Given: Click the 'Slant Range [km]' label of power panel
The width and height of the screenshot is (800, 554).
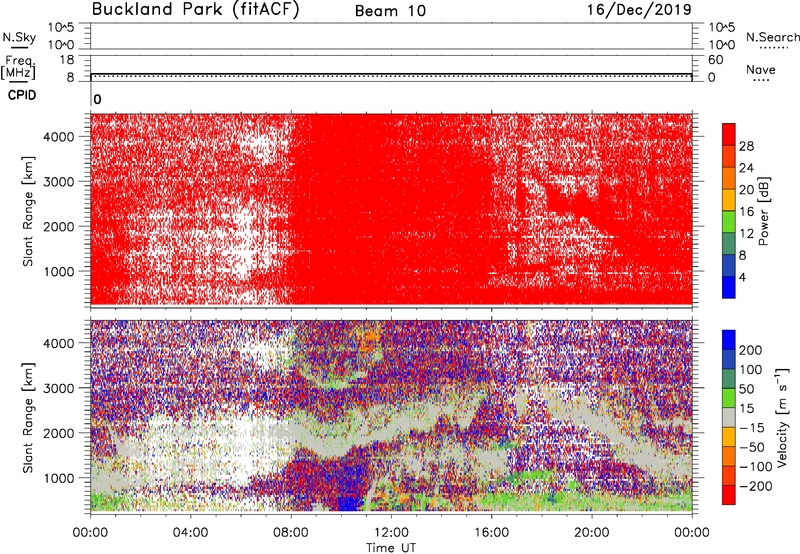Looking at the screenshot, I should pyautogui.click(x=28, y=211).
